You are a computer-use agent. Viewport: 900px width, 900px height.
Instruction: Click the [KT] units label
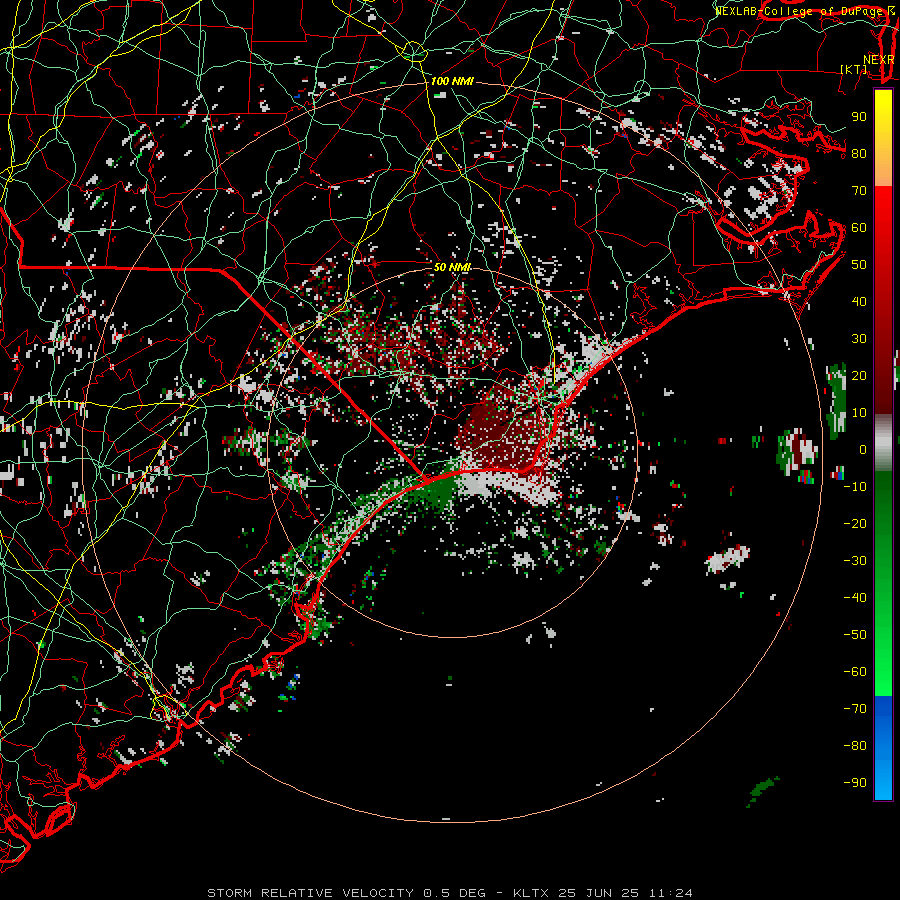pyautogui.click(x=853, y=69)
